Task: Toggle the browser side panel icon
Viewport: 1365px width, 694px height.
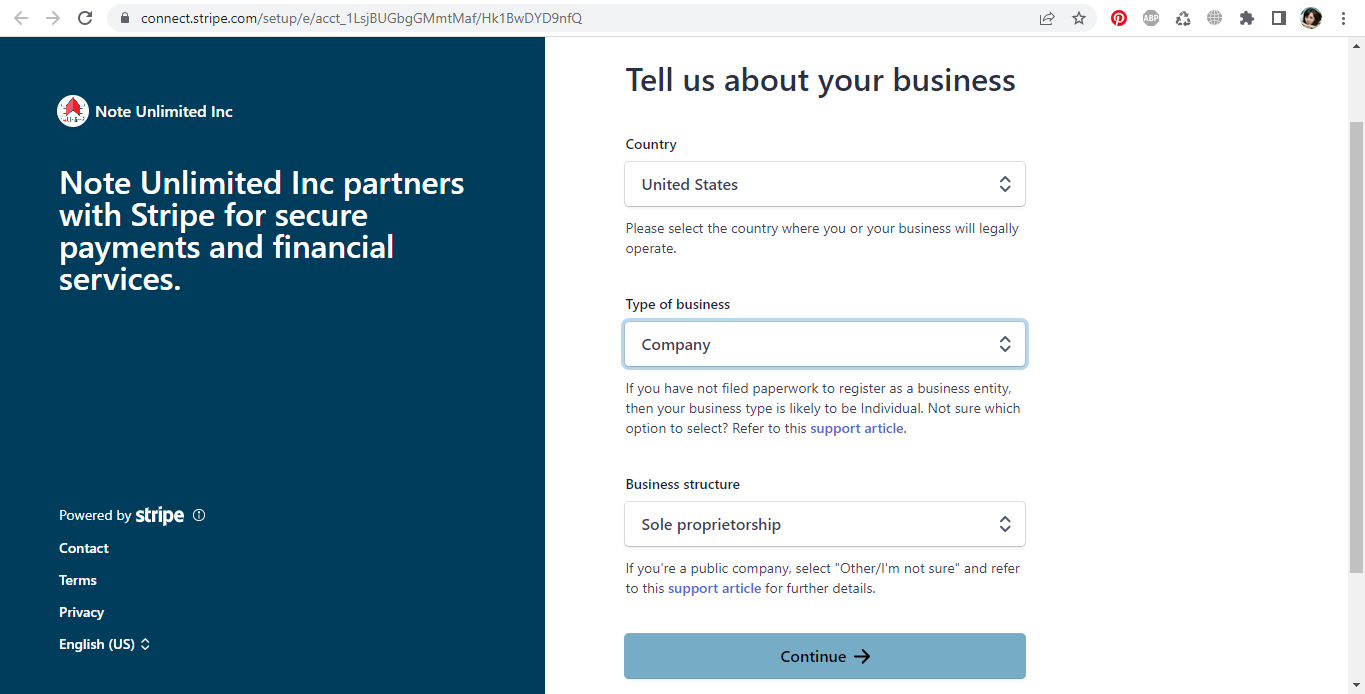Action: [x=1279, y=18]
